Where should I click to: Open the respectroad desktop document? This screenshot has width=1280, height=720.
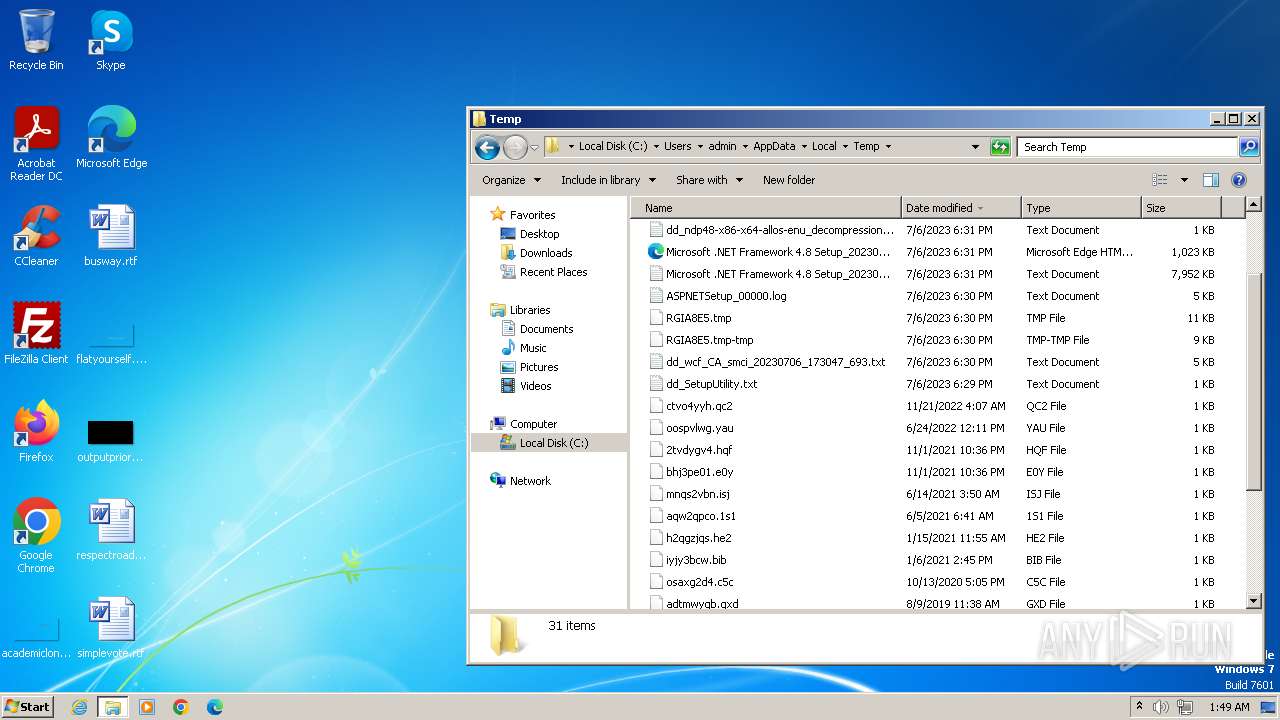click(x=111, y=530)
